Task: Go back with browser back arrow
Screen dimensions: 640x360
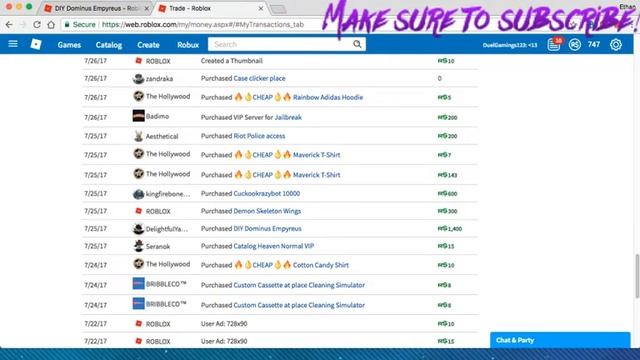Action: [9, 24]
